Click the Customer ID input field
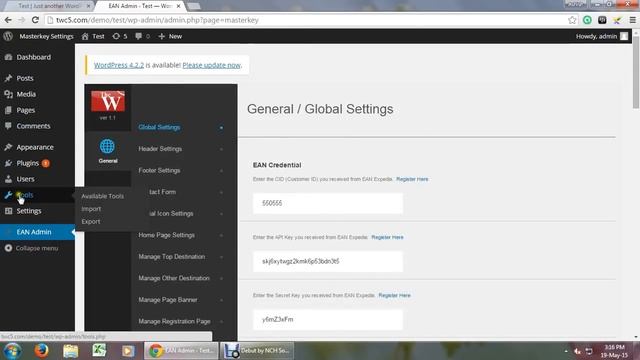The height and width of the screenshot is (360, 640). pyautogui.click(x=328, y=203)
